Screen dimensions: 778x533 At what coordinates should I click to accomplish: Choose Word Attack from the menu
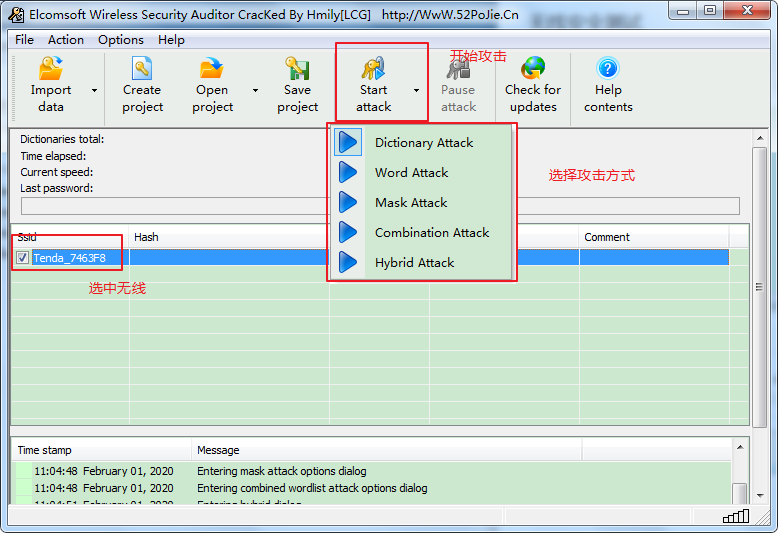pyautogui.click(x=411, y=173)
